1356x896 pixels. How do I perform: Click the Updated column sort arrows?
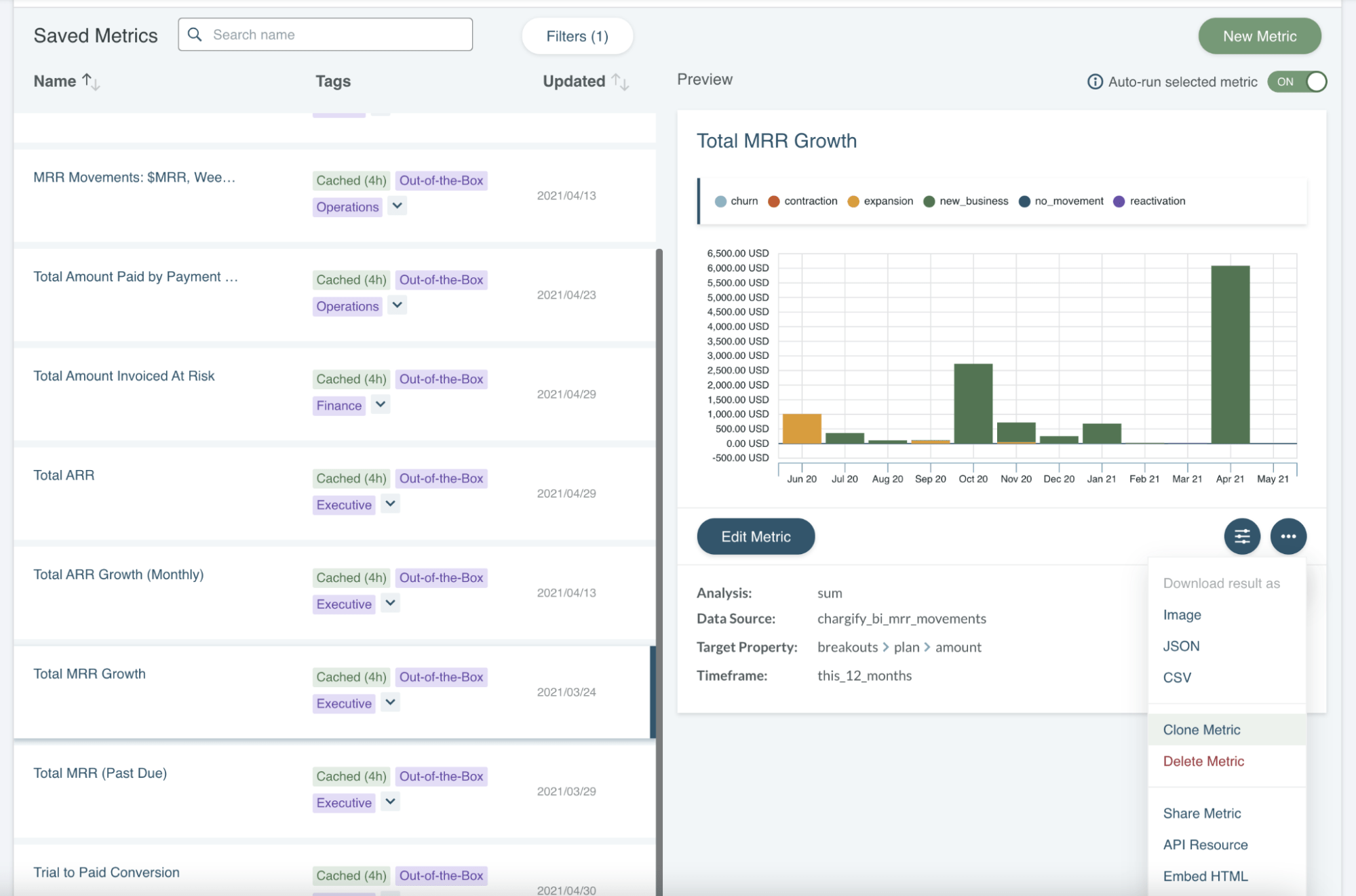tap(620, 82)
